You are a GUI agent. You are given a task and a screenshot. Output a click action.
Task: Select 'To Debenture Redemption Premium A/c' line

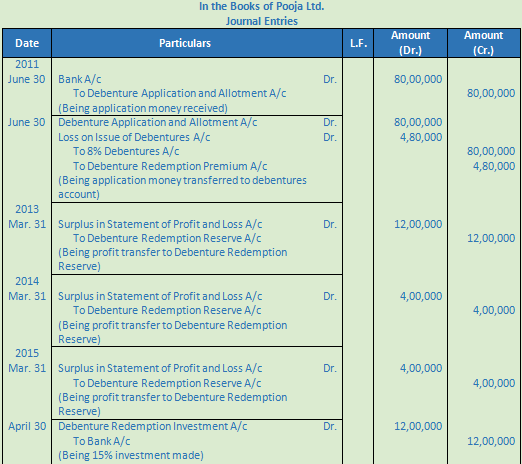coord(170,166)
